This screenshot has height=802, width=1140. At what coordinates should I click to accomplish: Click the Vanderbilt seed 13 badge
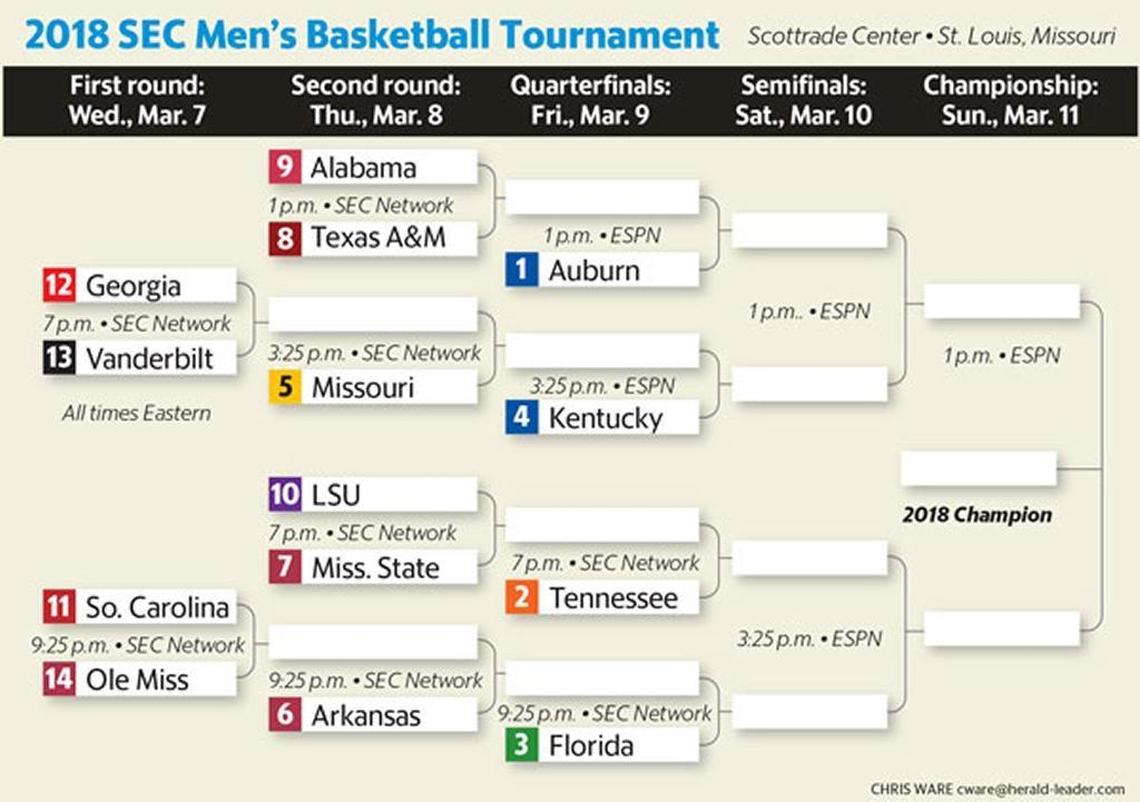tap(59, 358)
